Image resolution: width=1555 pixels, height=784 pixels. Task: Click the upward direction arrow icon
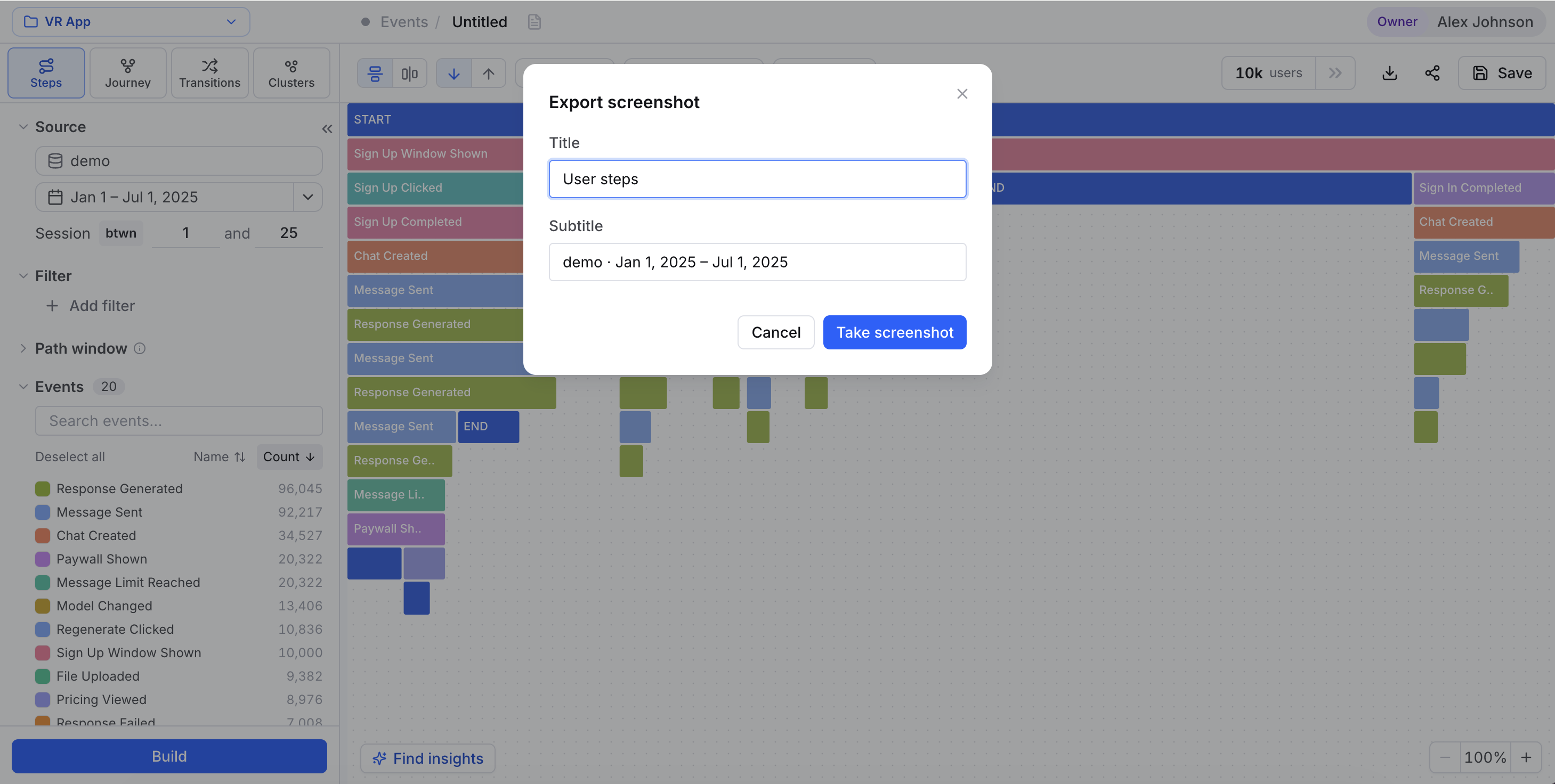tap(488, 73)
